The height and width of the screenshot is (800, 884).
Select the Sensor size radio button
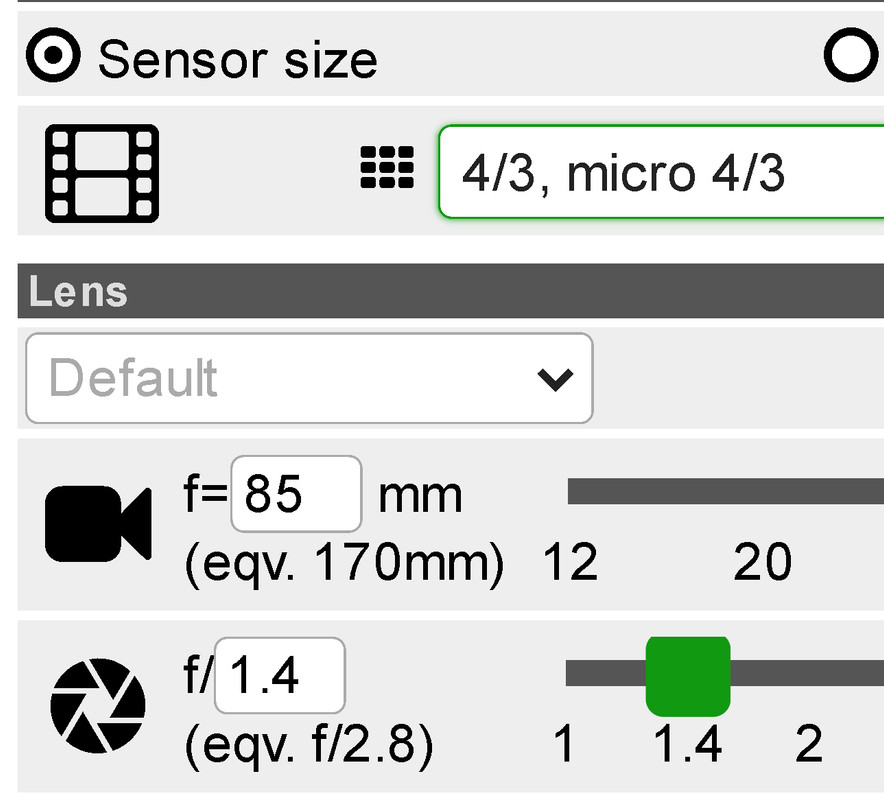coord(52,59)
